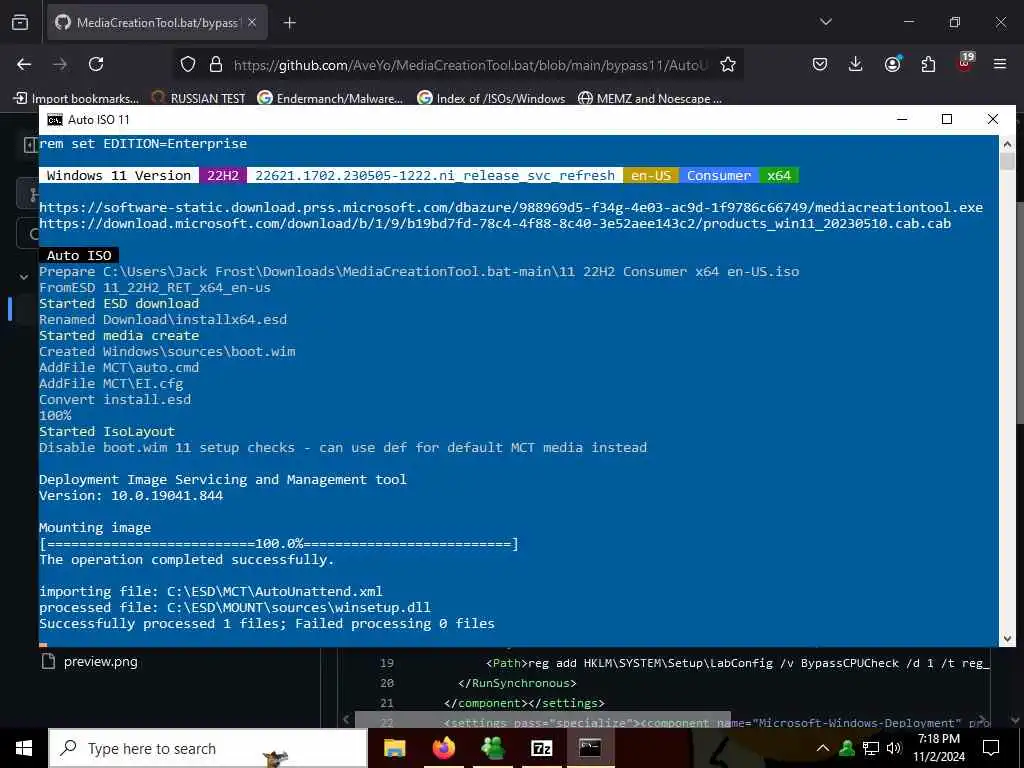The height and width of the screenshot is (768, 1024).
Task: Switch to the command prompt taskbar icon
Action: 590,748
